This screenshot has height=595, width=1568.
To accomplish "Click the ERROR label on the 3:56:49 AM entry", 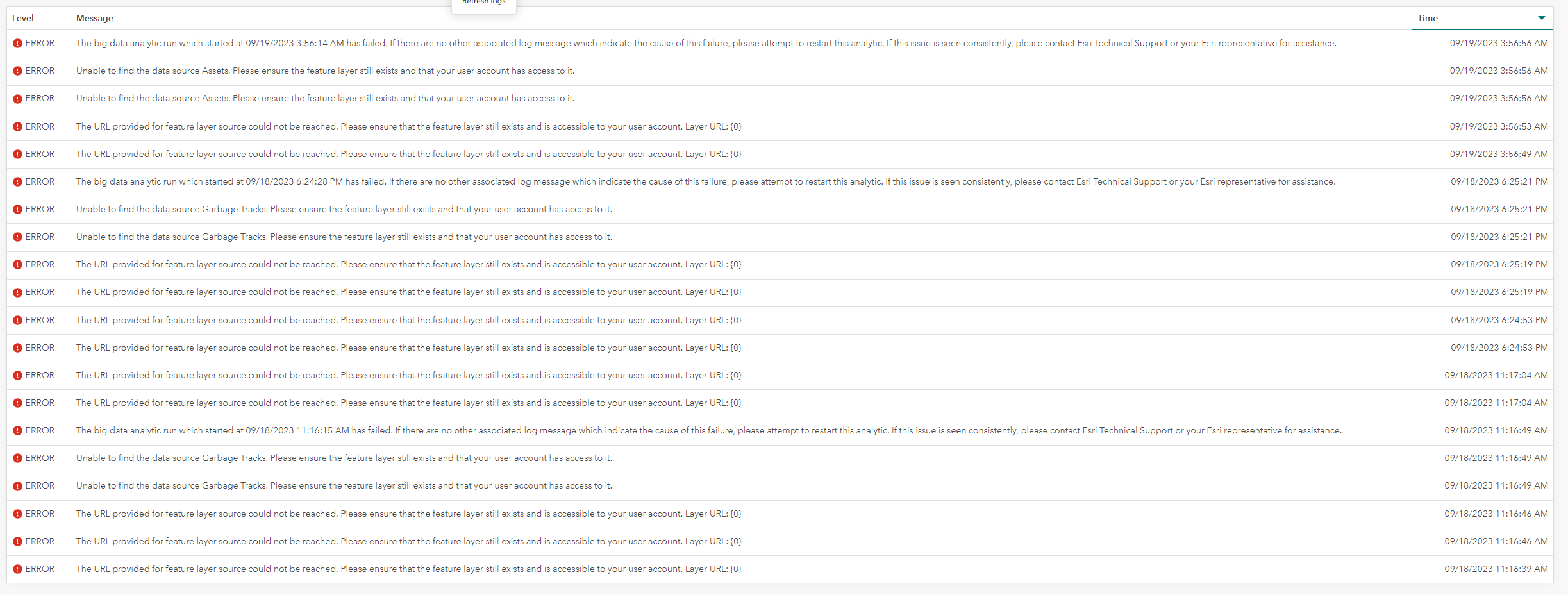I will point(40,154).
